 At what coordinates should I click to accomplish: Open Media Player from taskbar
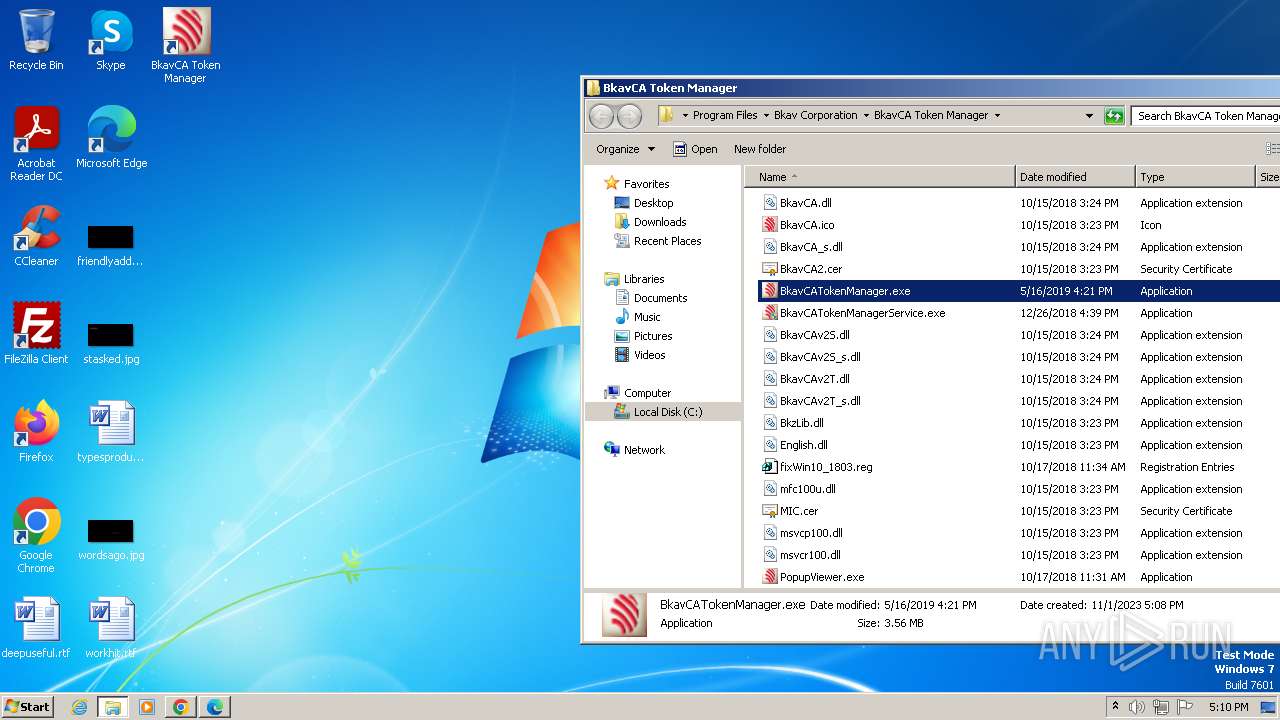pyautogui.click(x=147, y=707)
